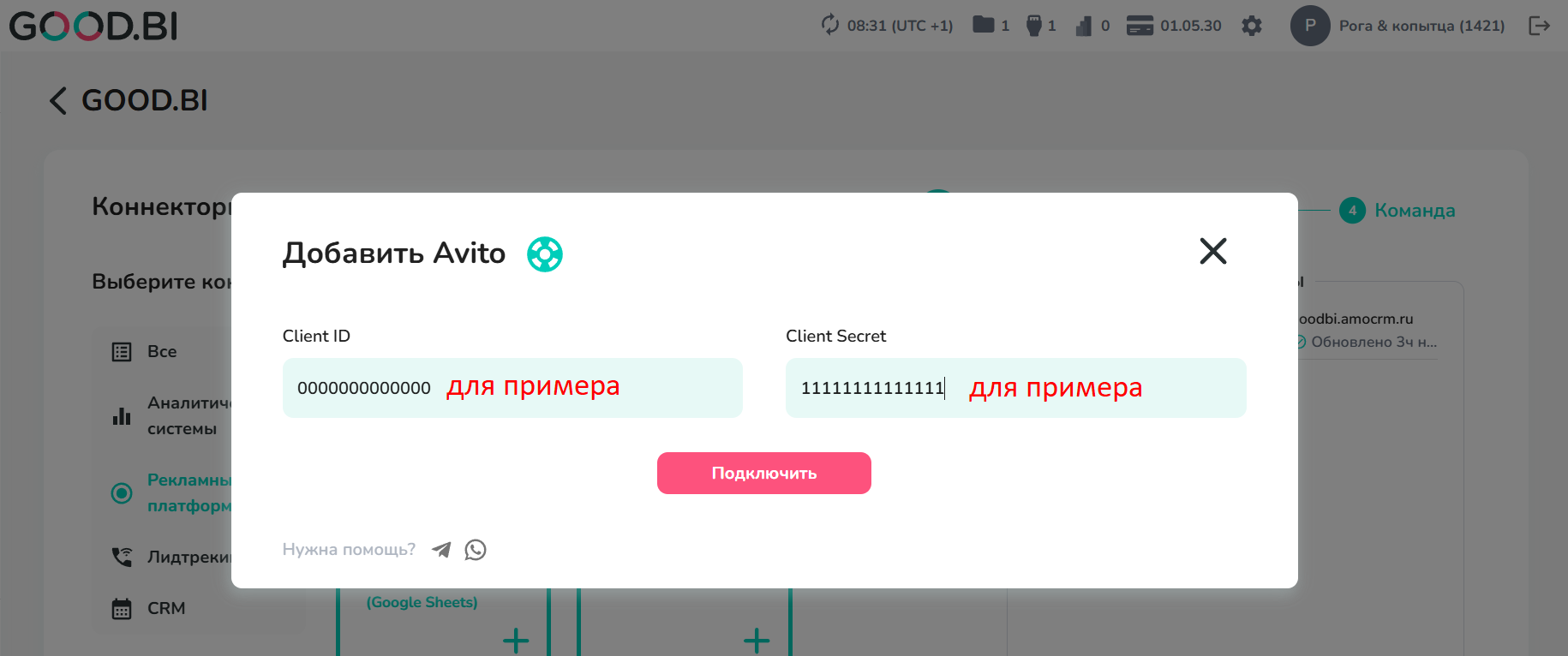1568x656 pixels.
Task: Click the 08:31 (UTC +1) time text
Action: (900, 26)
